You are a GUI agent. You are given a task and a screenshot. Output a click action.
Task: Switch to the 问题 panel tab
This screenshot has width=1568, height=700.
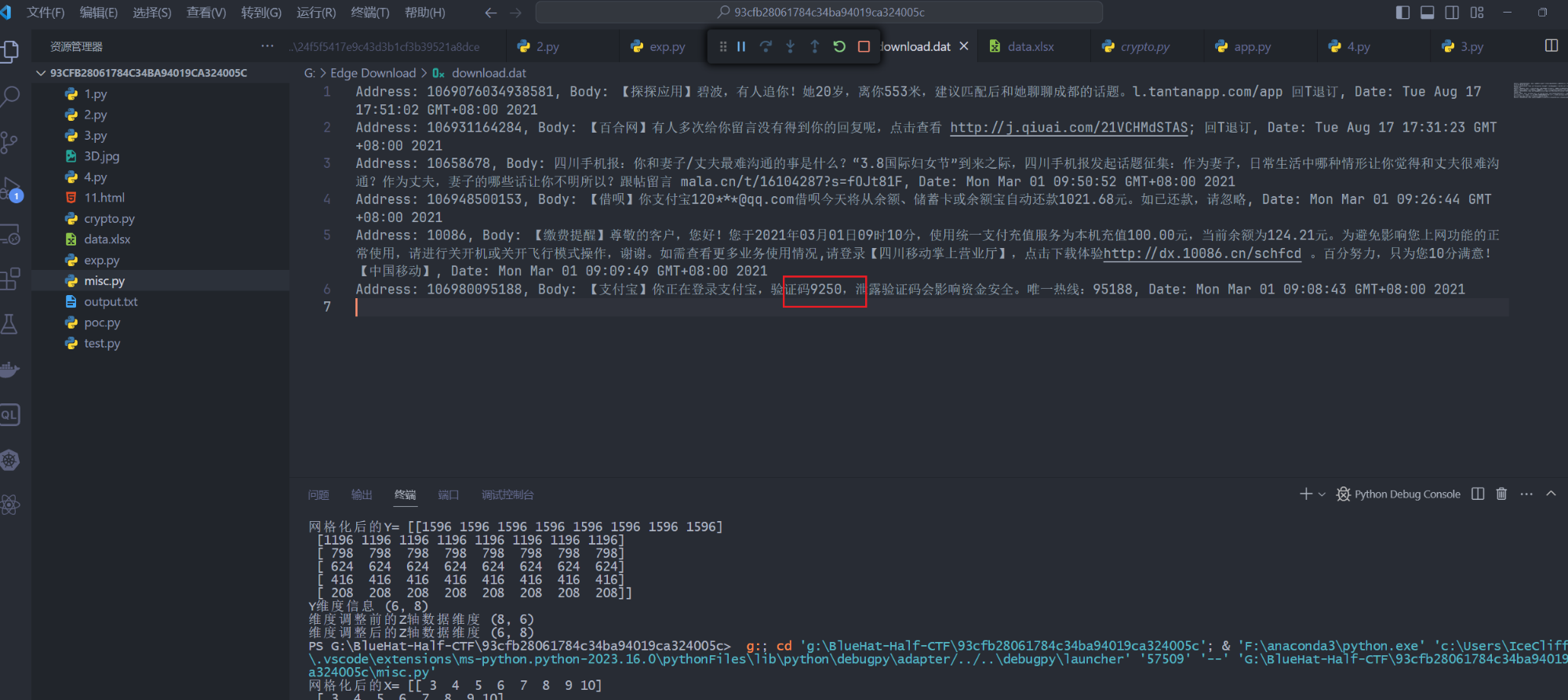(x=318, y=494)
